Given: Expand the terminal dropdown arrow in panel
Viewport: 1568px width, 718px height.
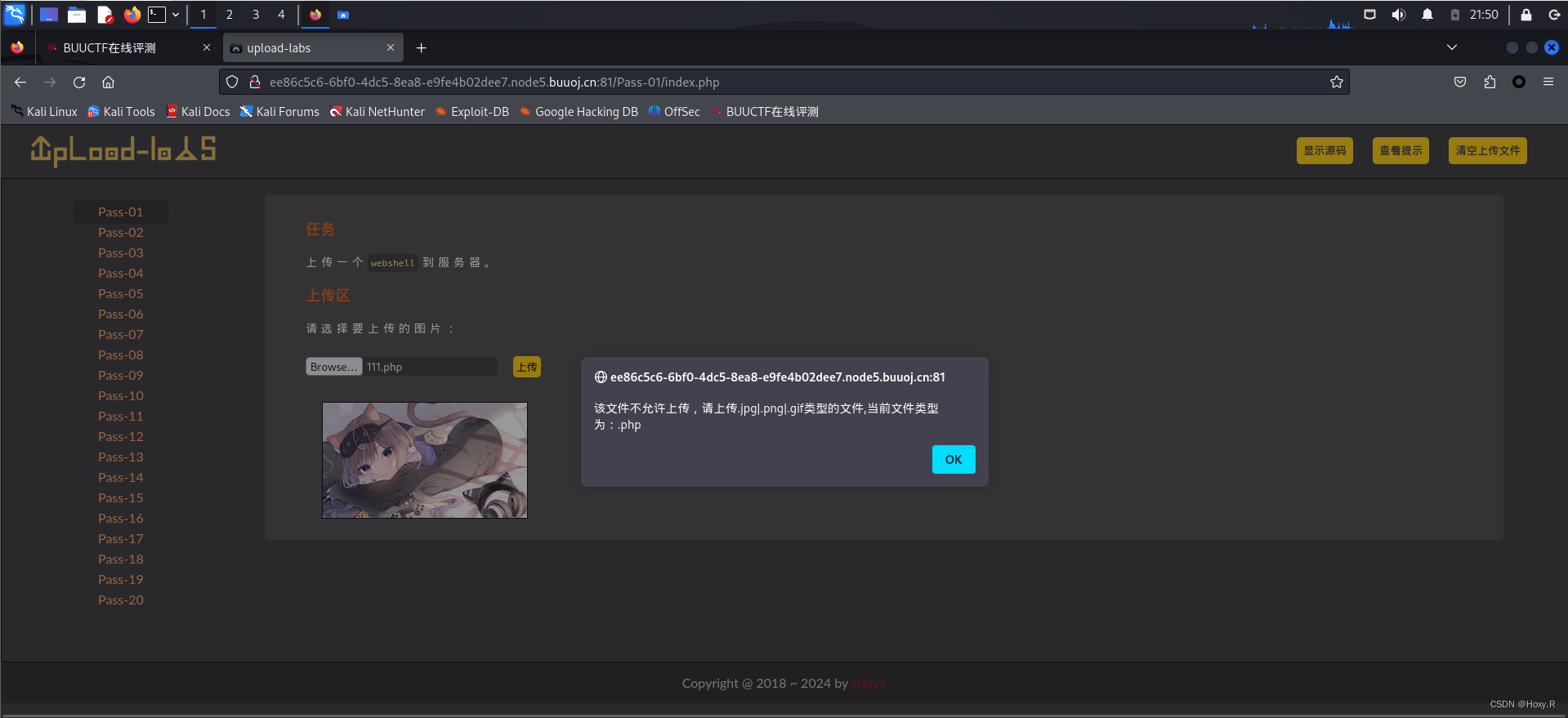Looking at the screenshot, I should click(x=176, y=15).
